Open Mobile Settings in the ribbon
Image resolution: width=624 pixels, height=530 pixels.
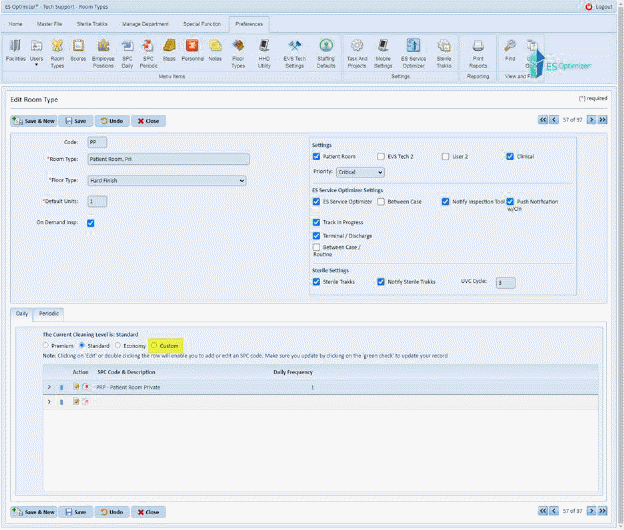(383, 54)
